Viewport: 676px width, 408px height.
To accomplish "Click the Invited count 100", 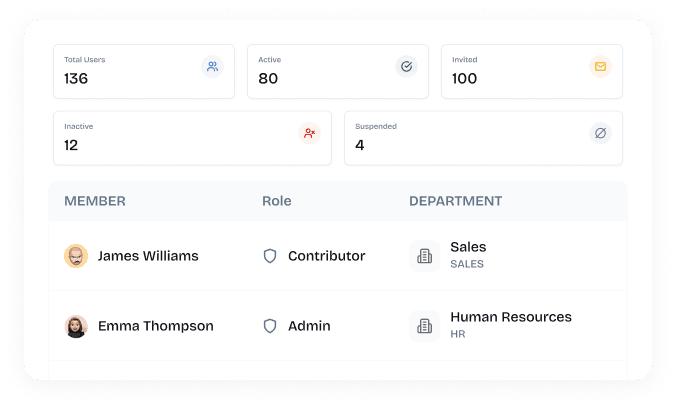I will point(464,78).
